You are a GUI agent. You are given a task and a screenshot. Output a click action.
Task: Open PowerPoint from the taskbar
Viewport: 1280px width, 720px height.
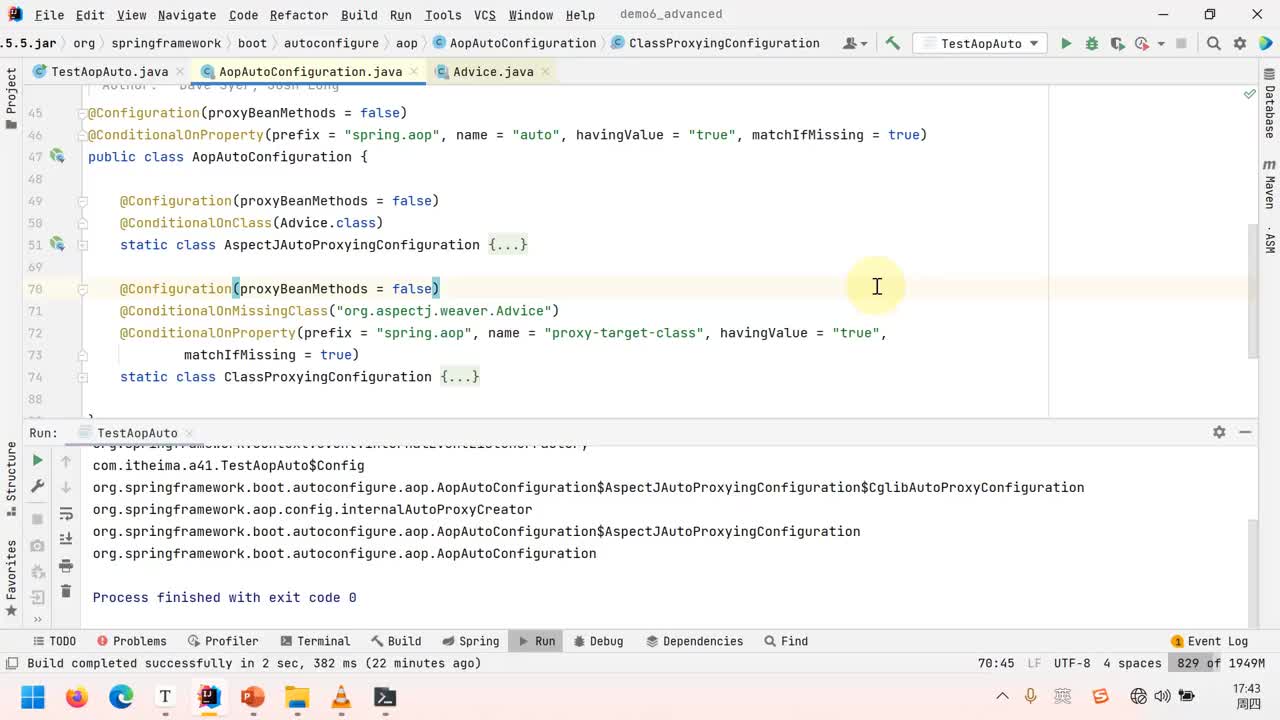click(x=253, y=697)
